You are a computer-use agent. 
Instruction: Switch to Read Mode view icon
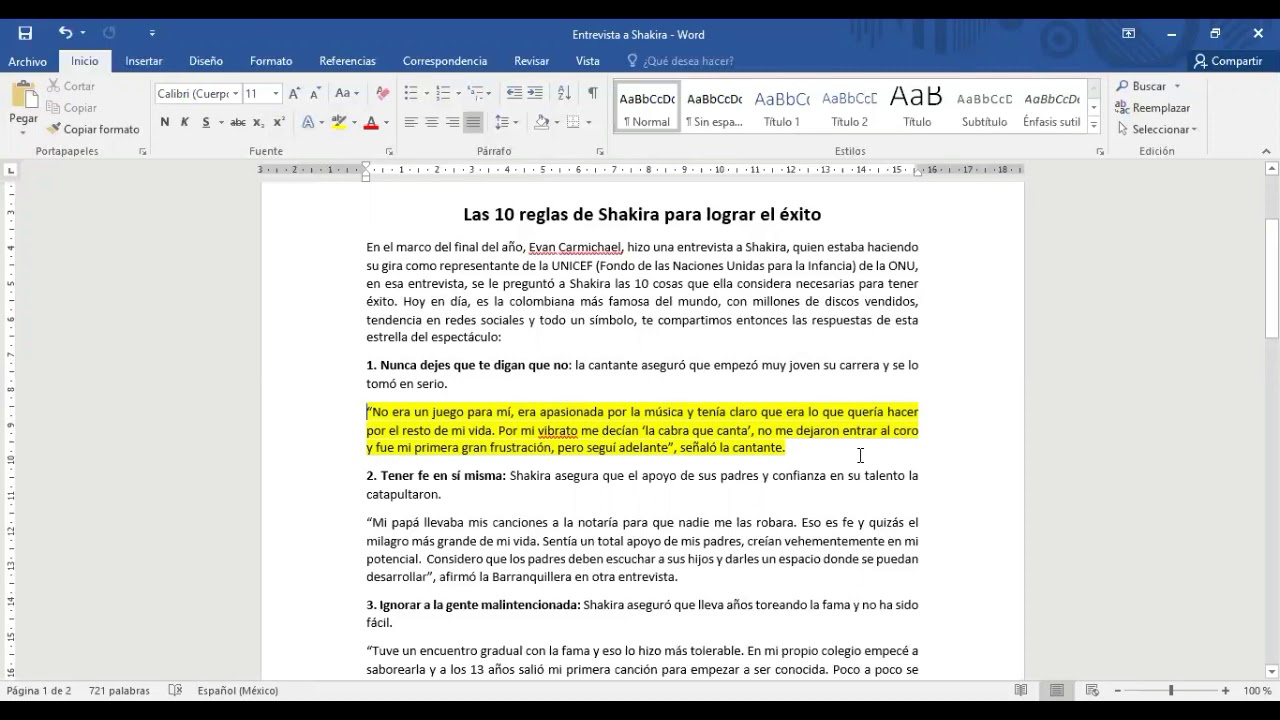point(1021,690)
